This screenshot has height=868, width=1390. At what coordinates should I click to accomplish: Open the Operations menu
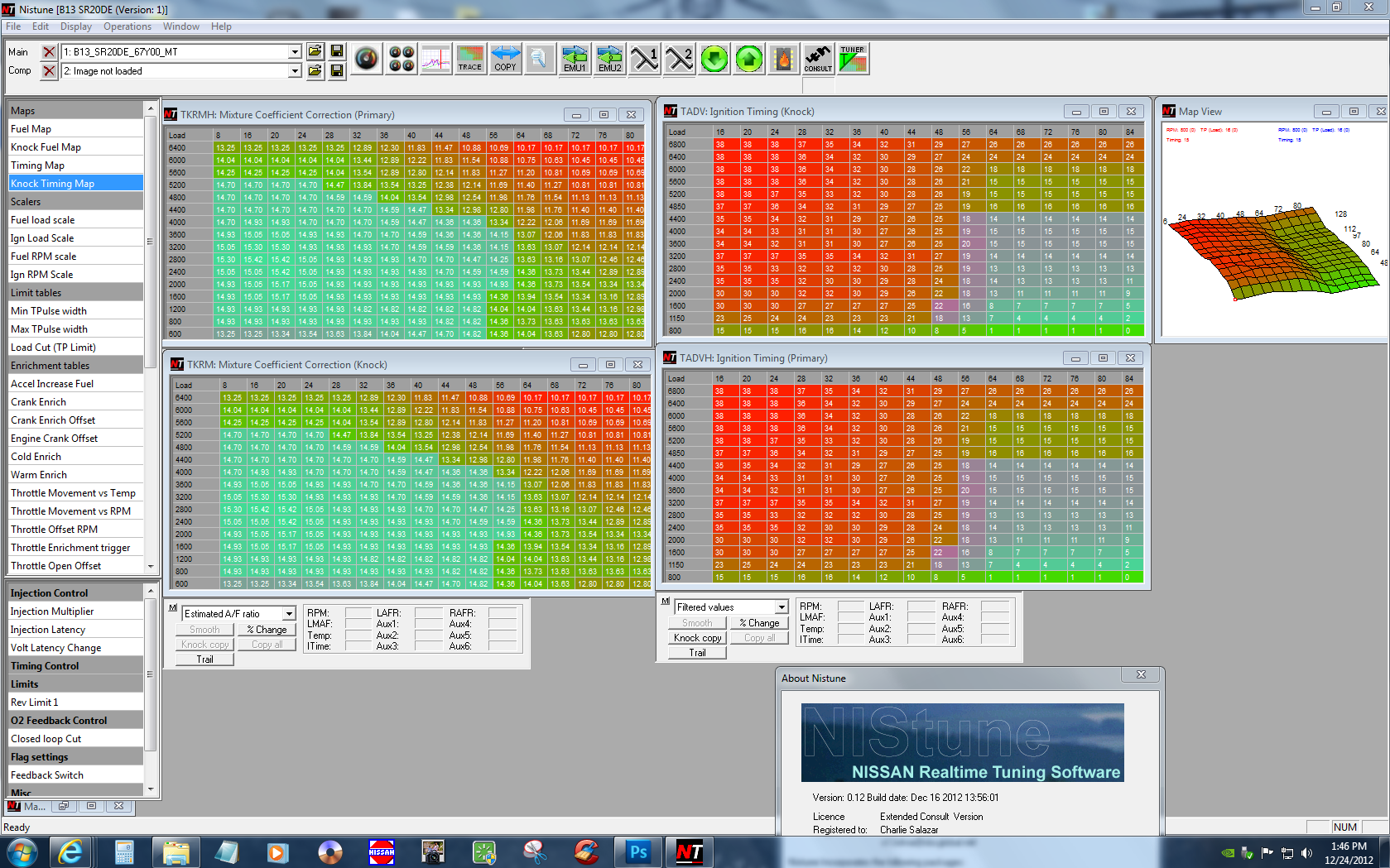click(127, 26)
